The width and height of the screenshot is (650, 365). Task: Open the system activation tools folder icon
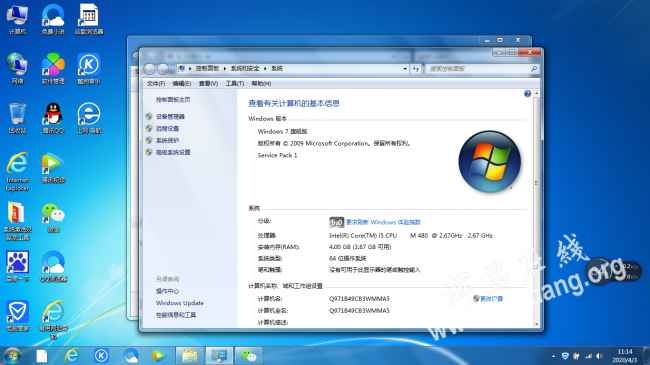tap(17, 221)
